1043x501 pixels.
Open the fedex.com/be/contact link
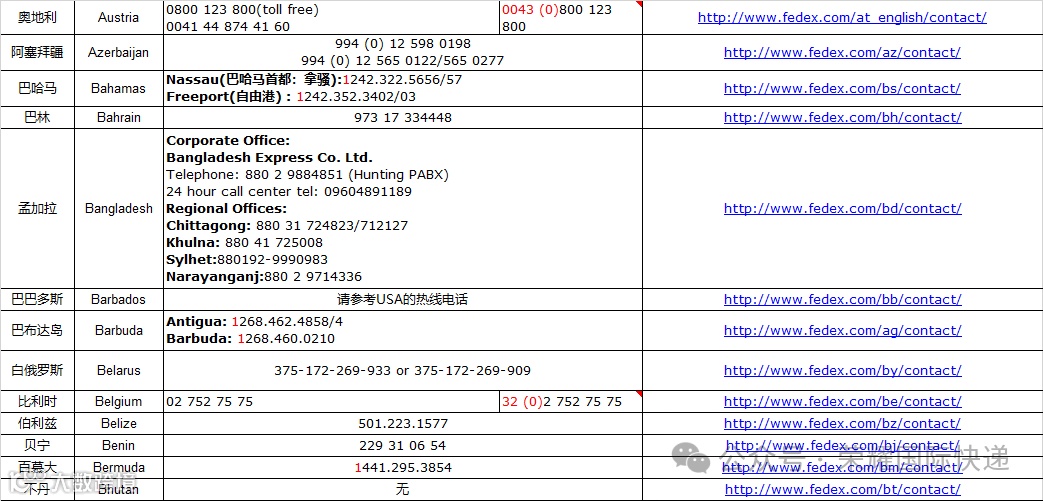[842, 402]
